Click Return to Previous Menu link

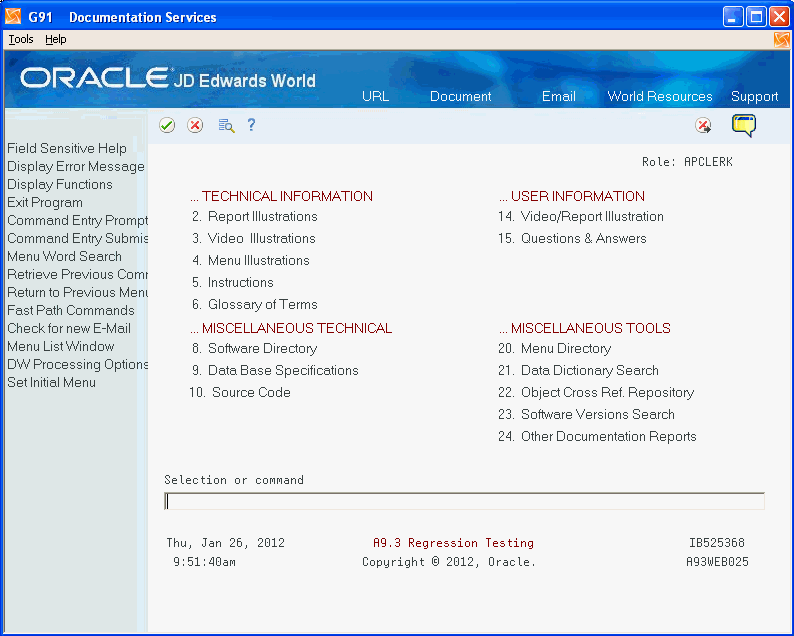pos(77,292)
